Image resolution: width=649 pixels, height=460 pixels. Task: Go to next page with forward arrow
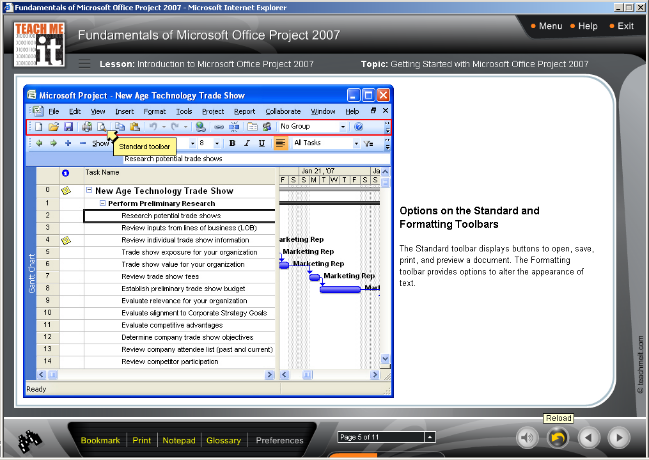click(619, 437)
